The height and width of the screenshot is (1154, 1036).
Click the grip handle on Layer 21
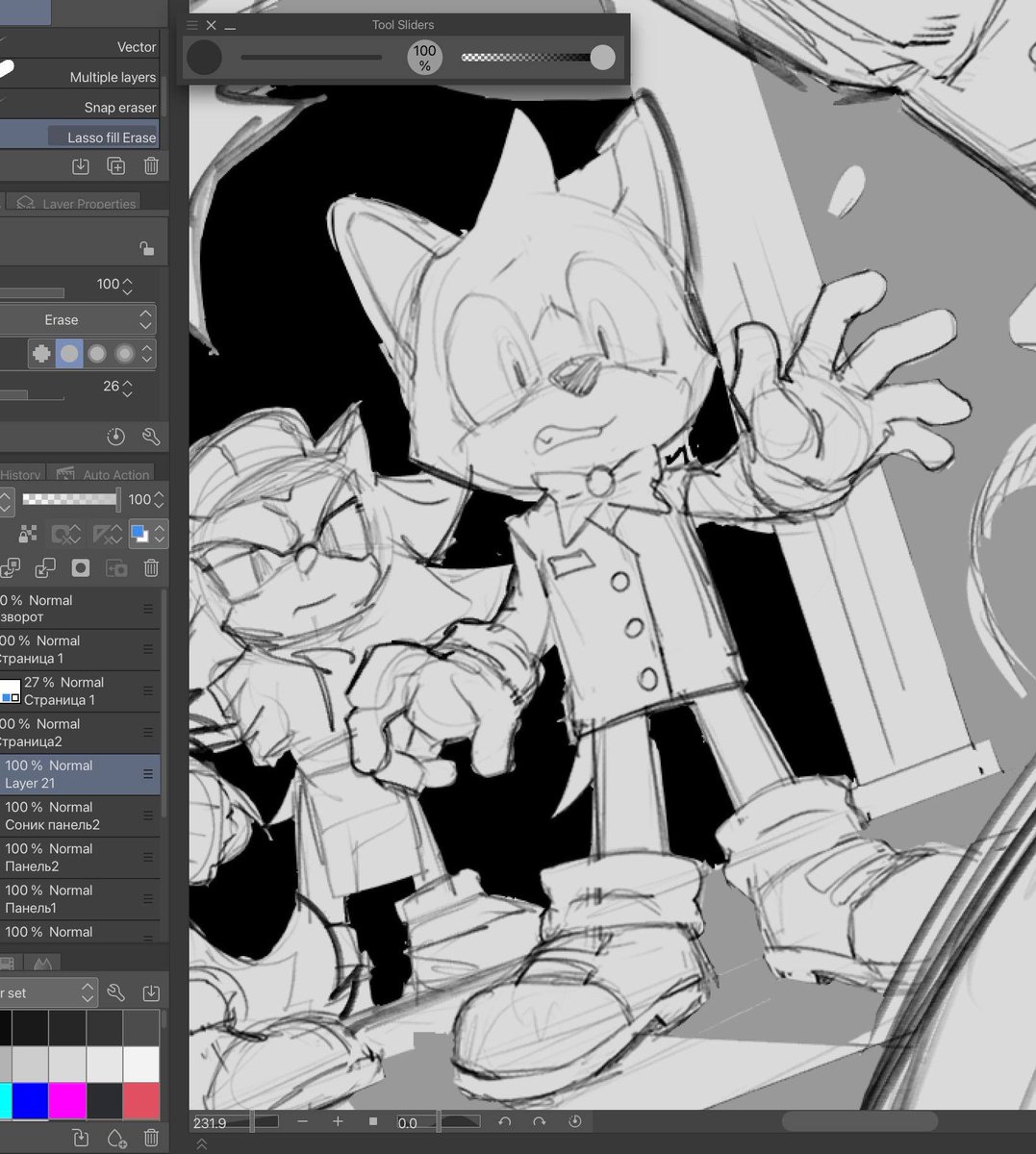(x=148, y=774)
